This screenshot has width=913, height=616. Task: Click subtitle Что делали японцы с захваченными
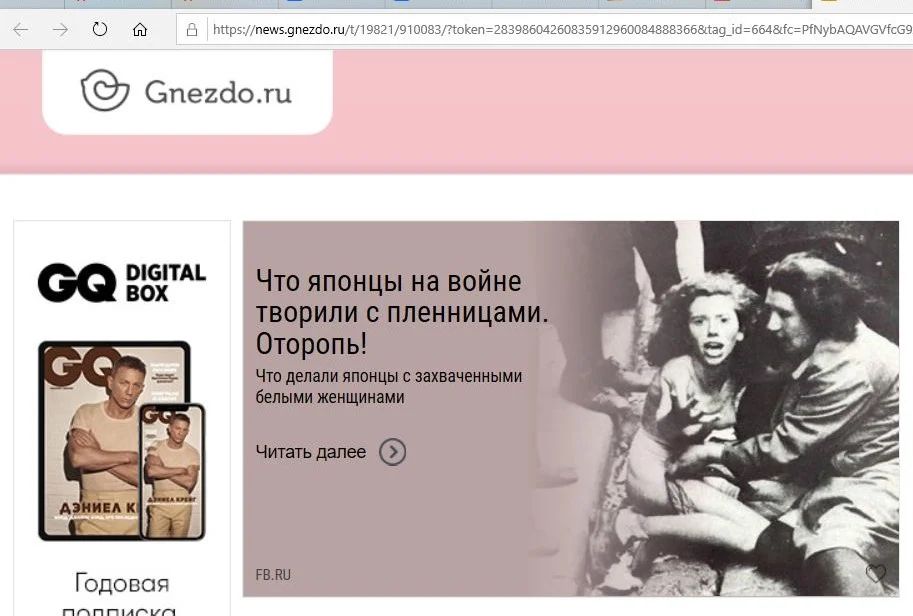pos(388,387)
